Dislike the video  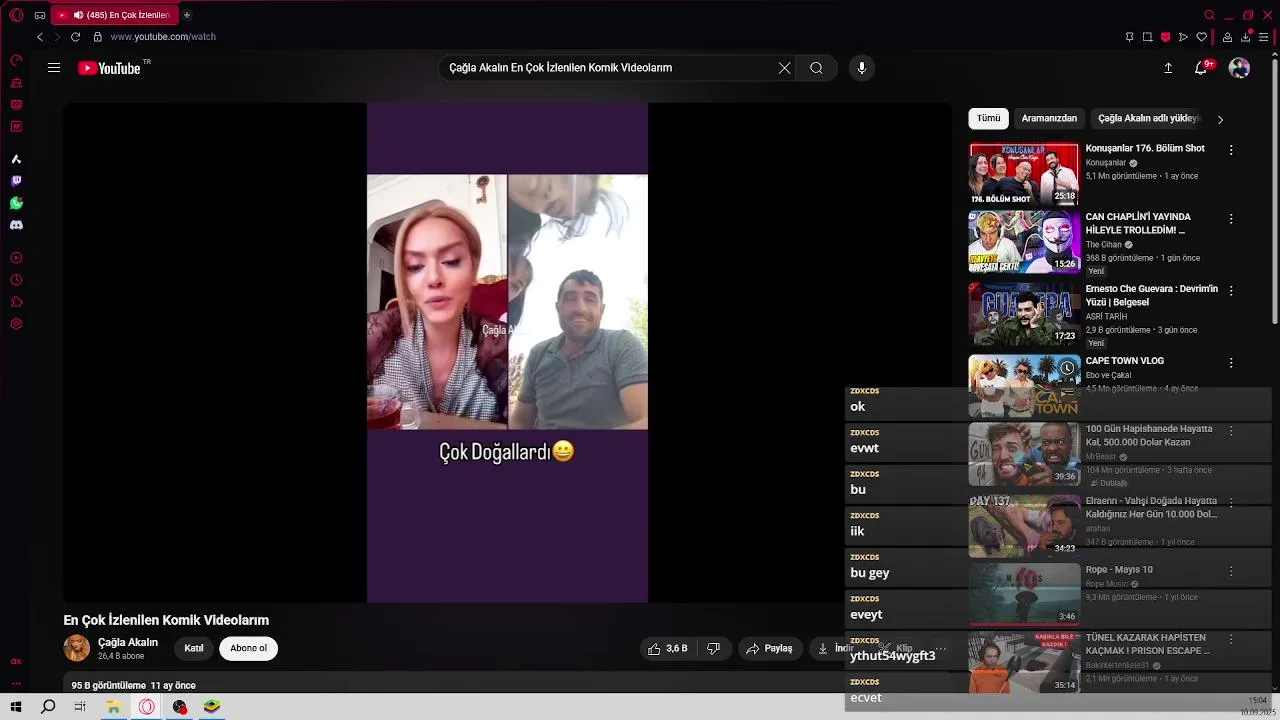[714, 648]
